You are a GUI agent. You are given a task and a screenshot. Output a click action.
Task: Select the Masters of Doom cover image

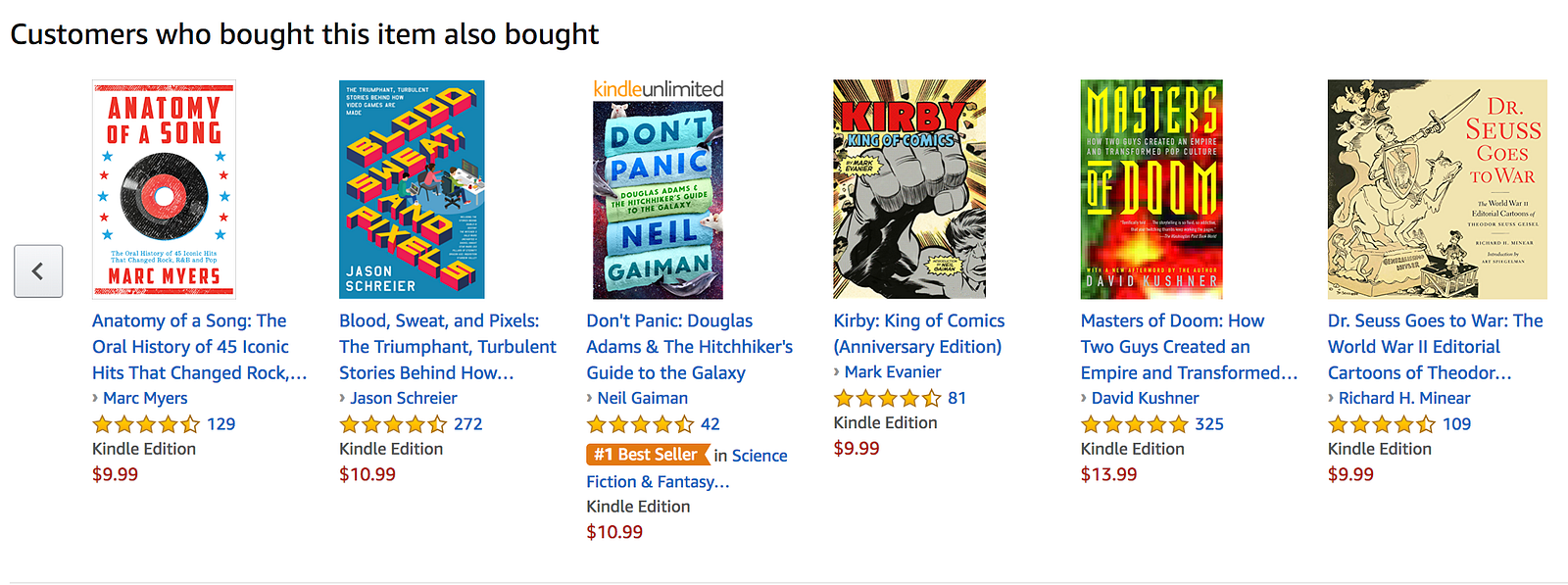[1151, 189]
